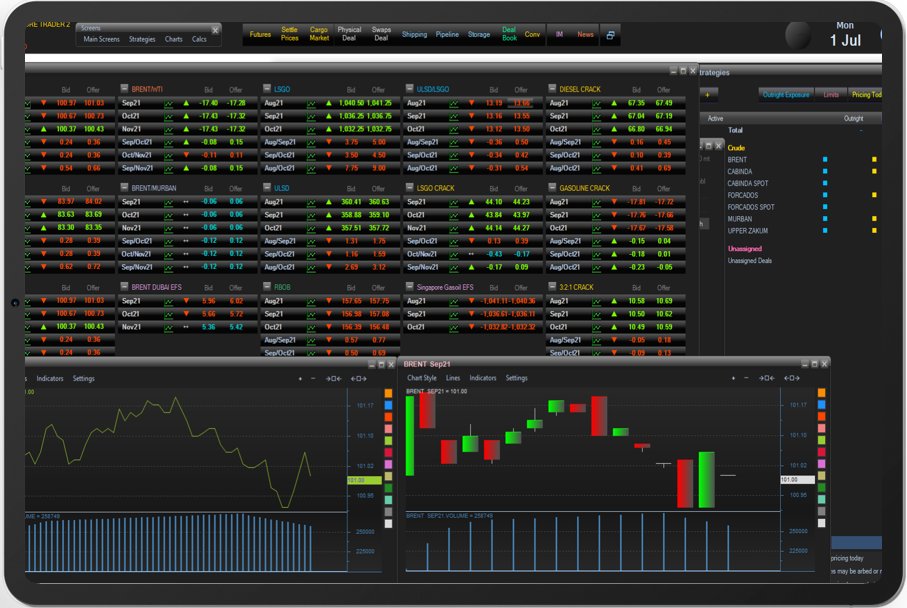This screenshot has height=608, width=907.
Task: Open the chart icon for Singapore Gasoil EFS Aug21
Action: tap(454, 301)
